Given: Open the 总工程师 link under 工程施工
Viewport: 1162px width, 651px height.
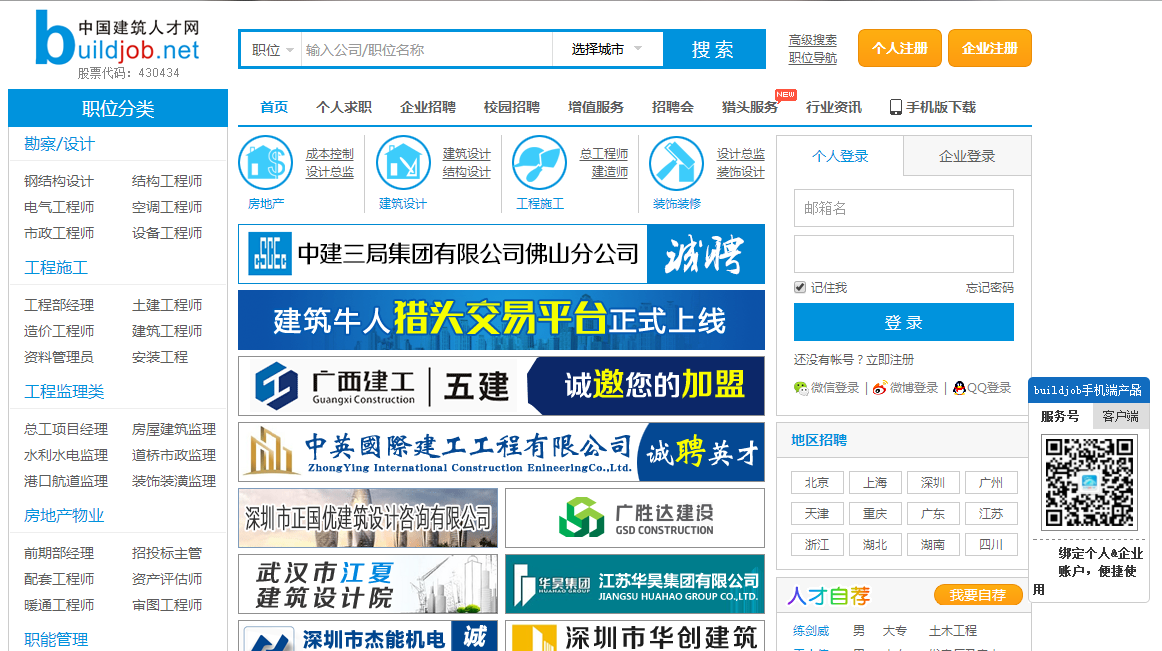Looking at the screenshot, I should pos(604,153).
